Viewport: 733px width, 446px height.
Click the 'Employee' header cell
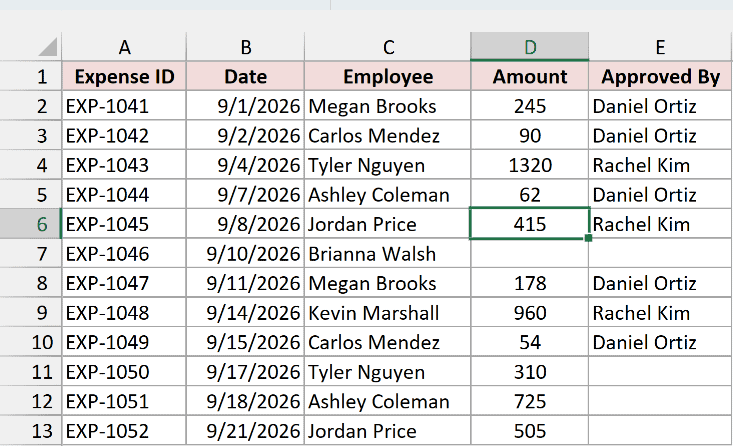pyautogui.click(x=388, y=76)
